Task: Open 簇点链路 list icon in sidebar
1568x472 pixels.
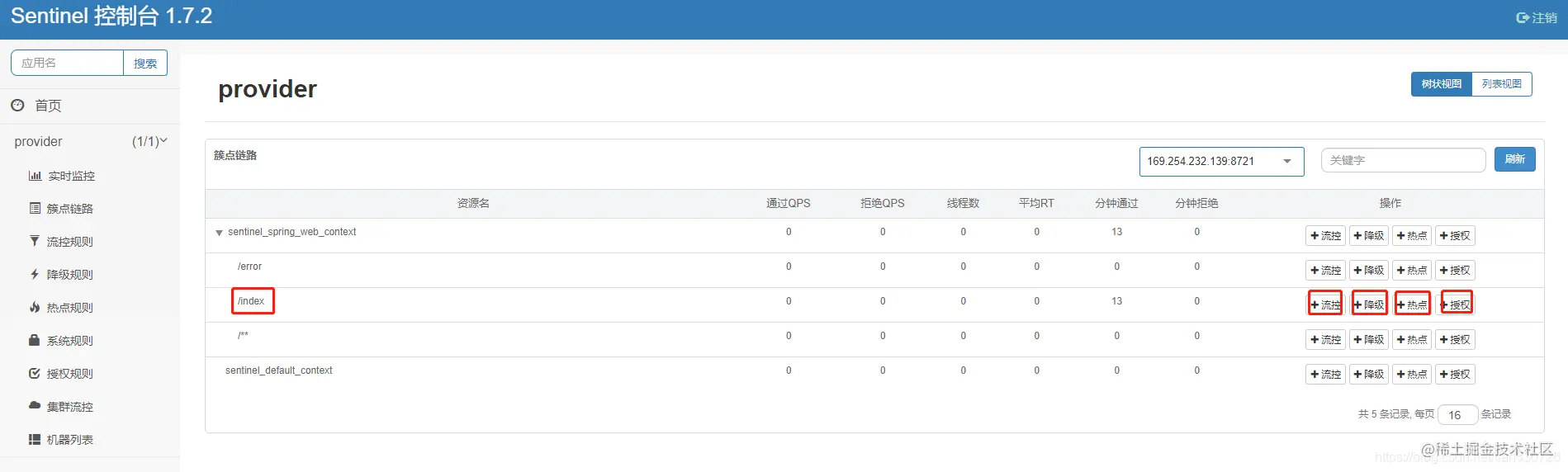Action: tap(35, 209)
